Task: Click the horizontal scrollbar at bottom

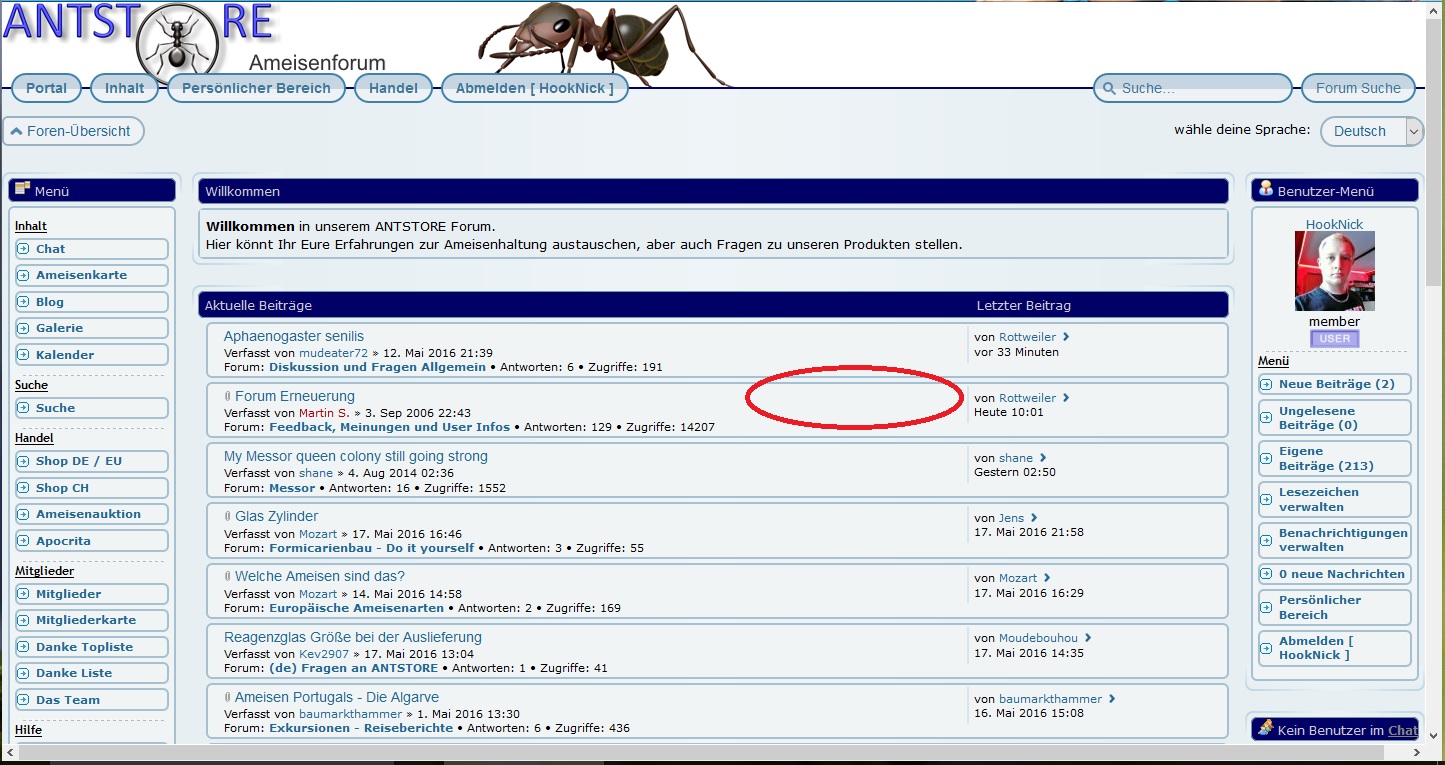Action: coord(700,752)
